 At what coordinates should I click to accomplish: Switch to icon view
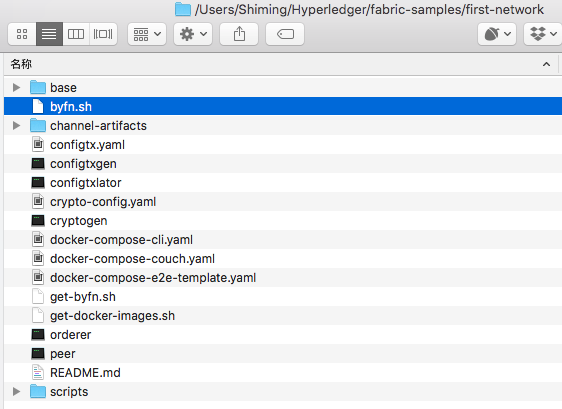(22, 34)
